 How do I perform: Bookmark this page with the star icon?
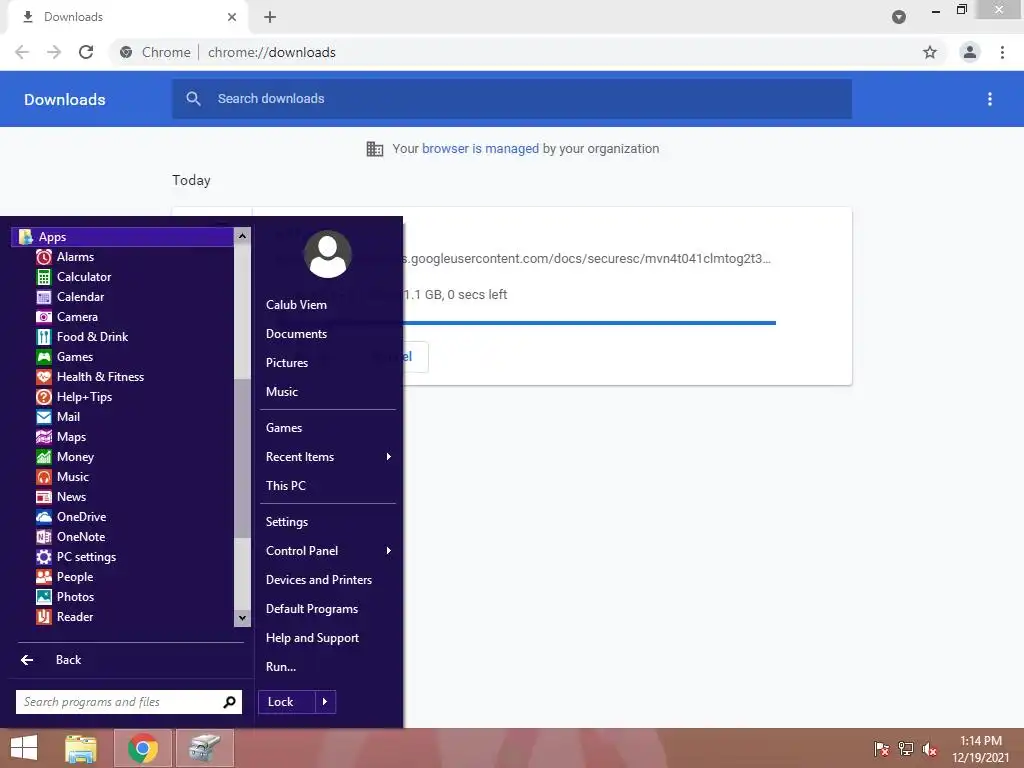[930, 52]
